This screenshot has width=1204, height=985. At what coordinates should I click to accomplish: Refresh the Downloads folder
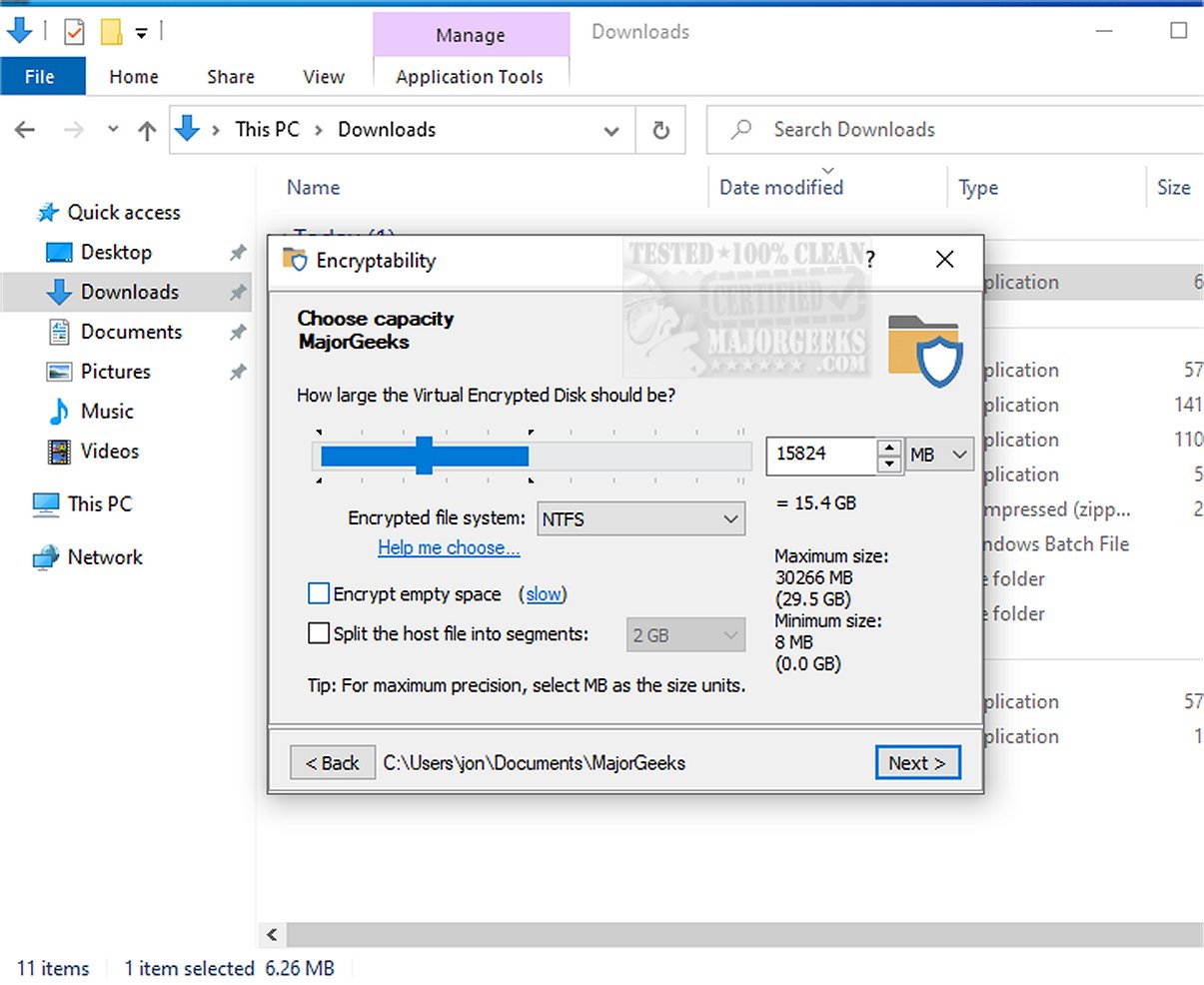[660, 130]
